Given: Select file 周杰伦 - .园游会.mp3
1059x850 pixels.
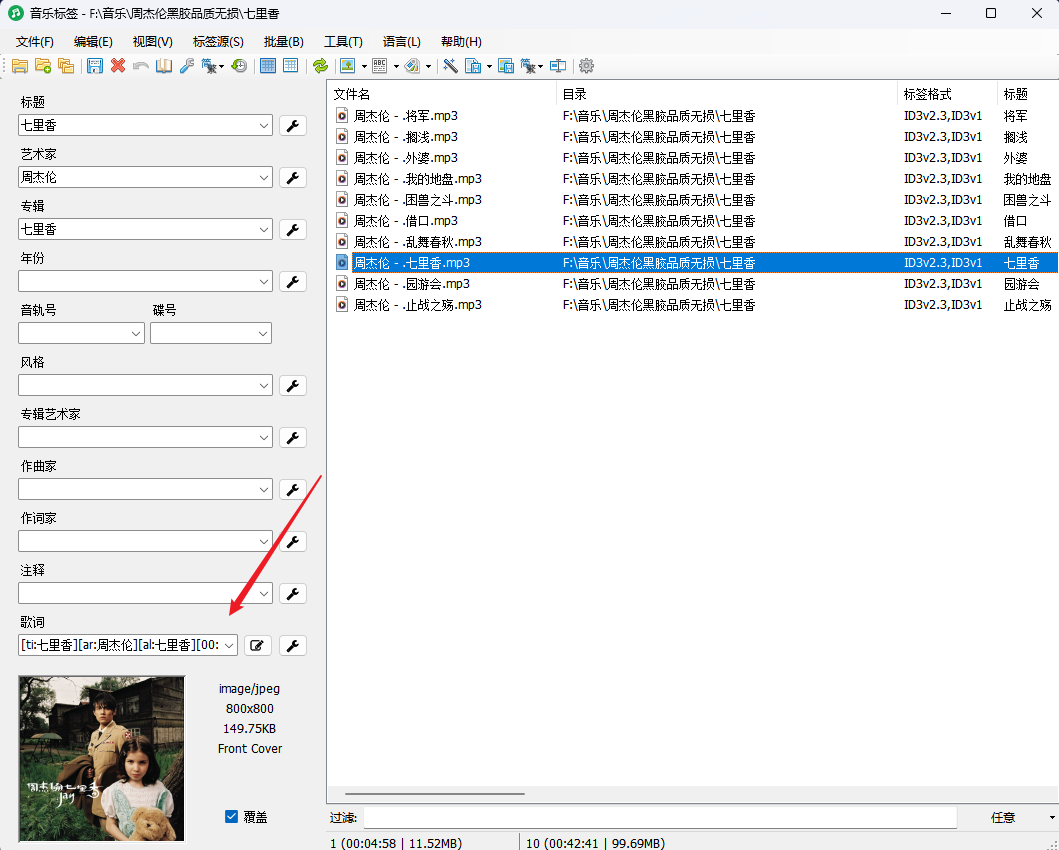Looking at the screenshot, I should [x=412, y=284].
